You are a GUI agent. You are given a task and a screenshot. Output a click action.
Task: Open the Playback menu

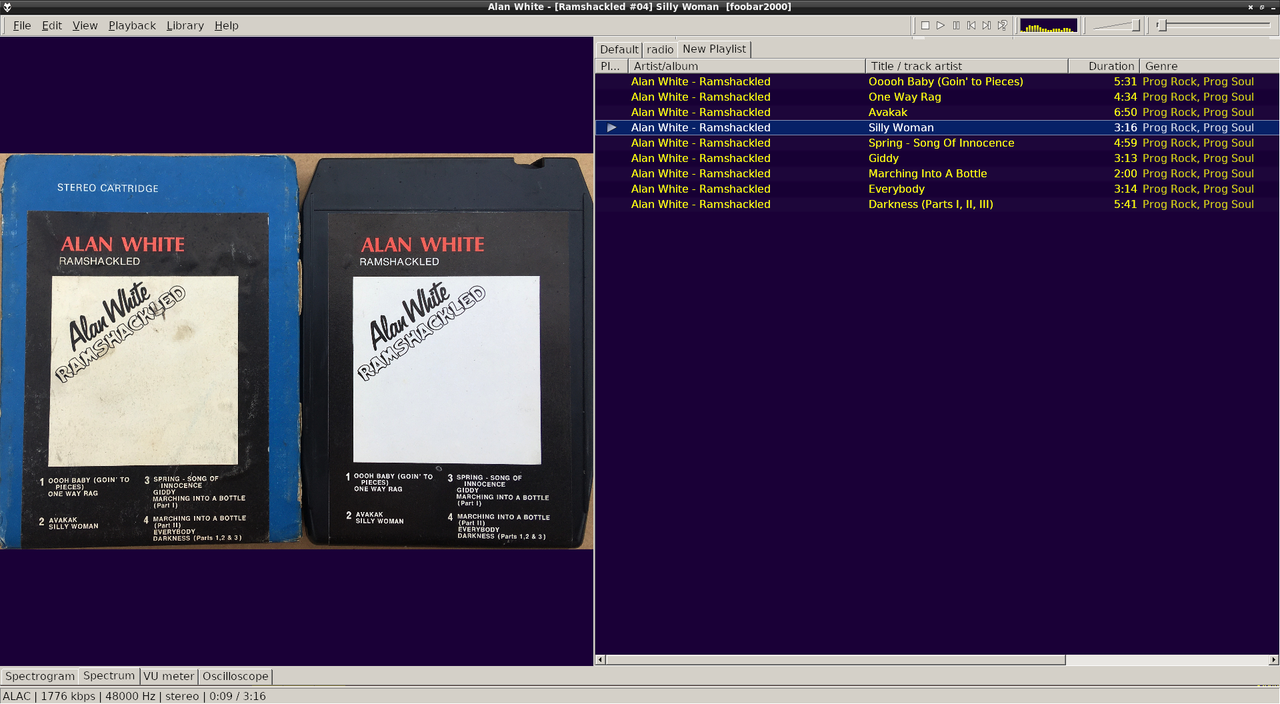click(132, 25)
